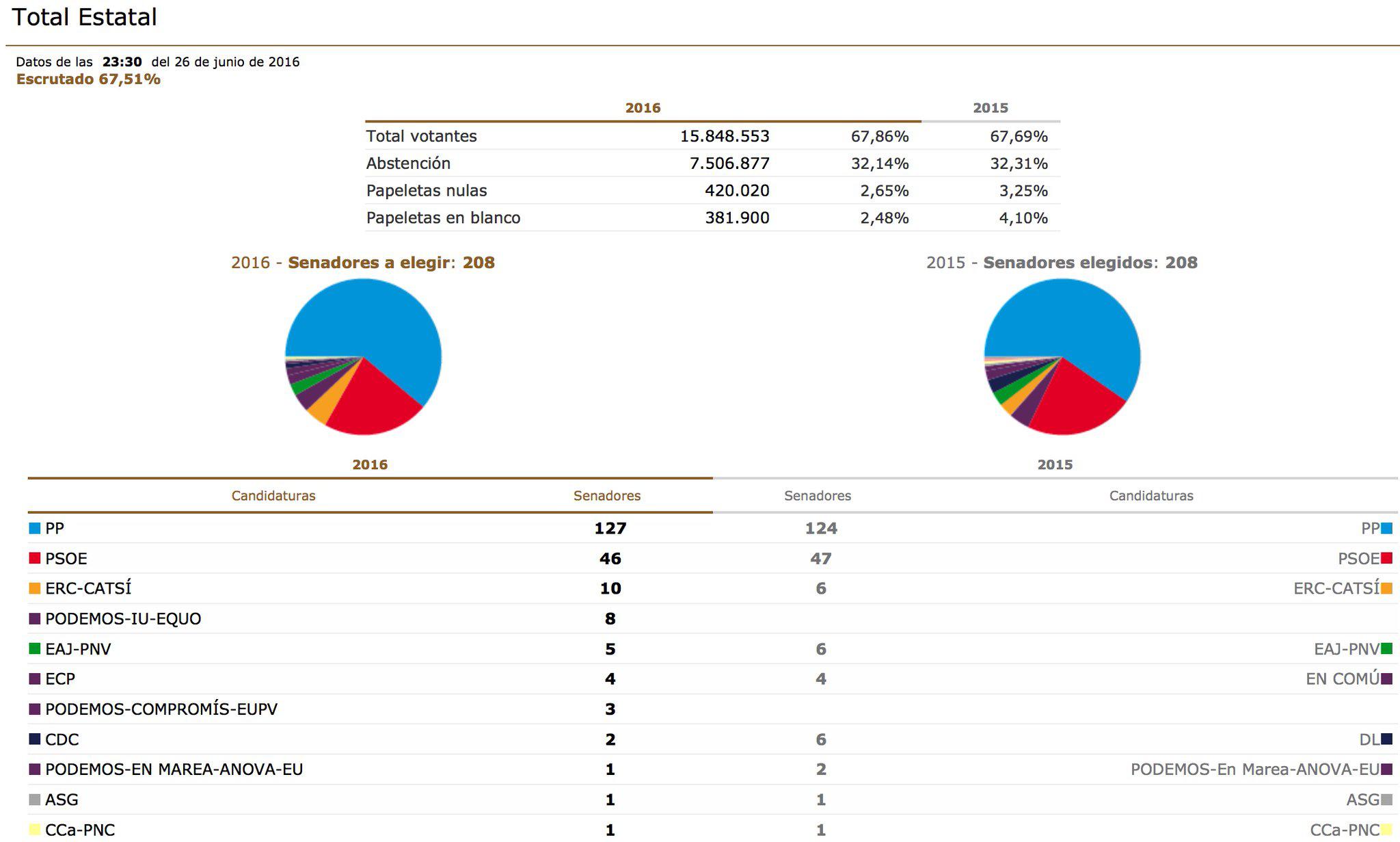Click PP's 2015 value 124
1400x842 pixels.
pos(821,528)
